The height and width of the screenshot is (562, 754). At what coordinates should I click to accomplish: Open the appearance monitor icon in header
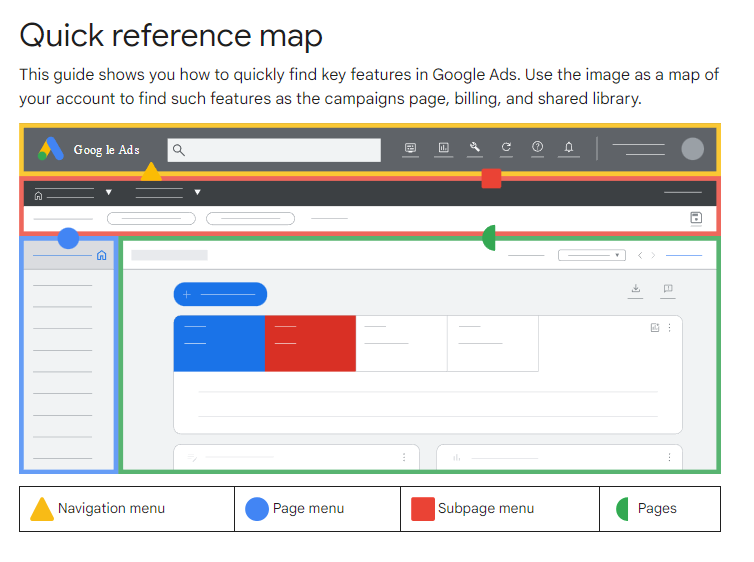click(x=410, y=148)
